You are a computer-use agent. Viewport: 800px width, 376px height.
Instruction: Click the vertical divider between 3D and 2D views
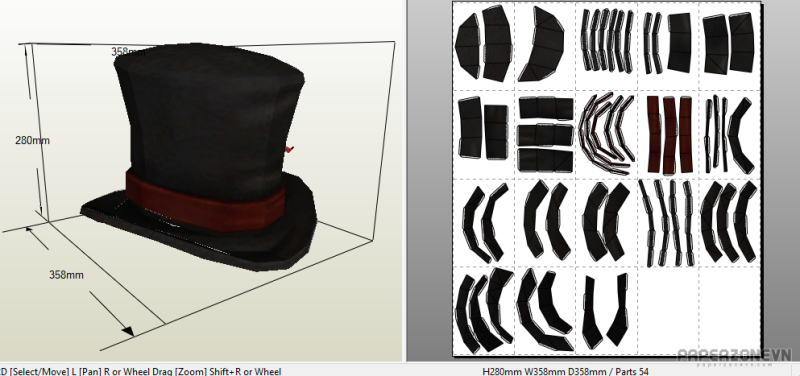[406, 181]
